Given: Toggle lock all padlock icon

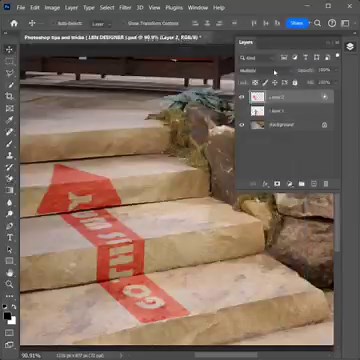Looking at the screenshot, I should tap(295, 82).
